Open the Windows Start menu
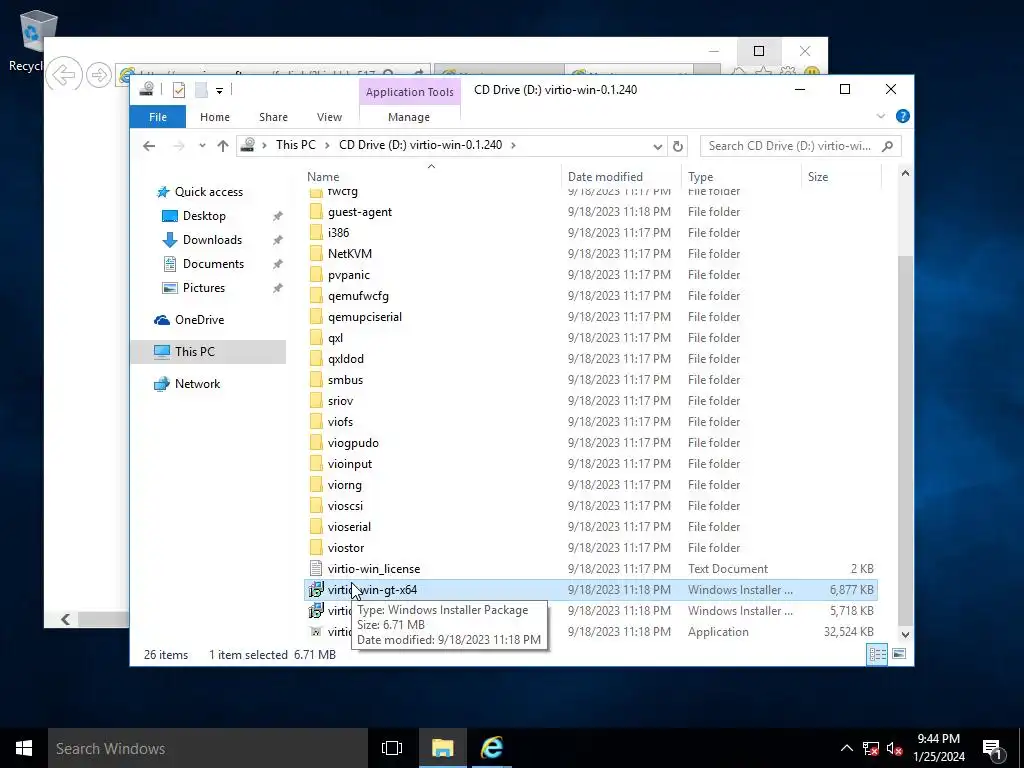 click(24, 748)
